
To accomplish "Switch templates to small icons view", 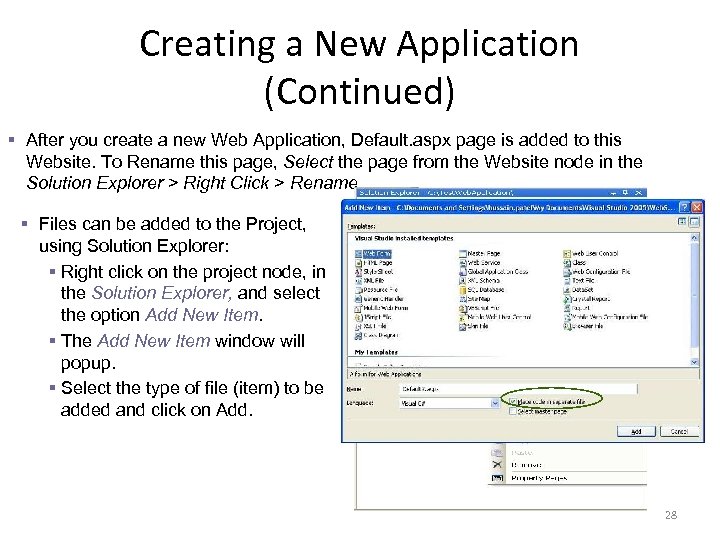I will [694, 222].
